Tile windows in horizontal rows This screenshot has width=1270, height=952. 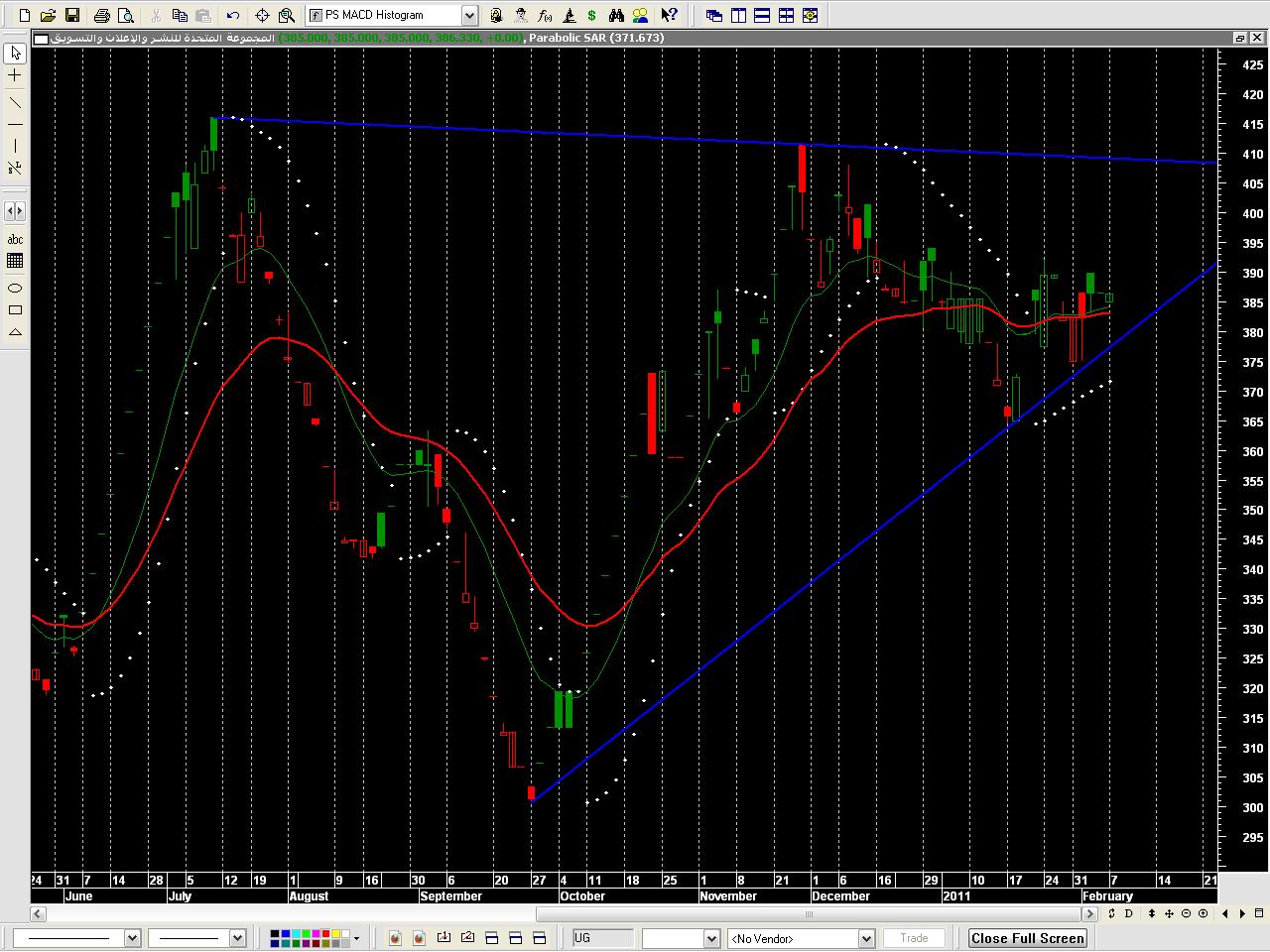click(x=762, y=15)
